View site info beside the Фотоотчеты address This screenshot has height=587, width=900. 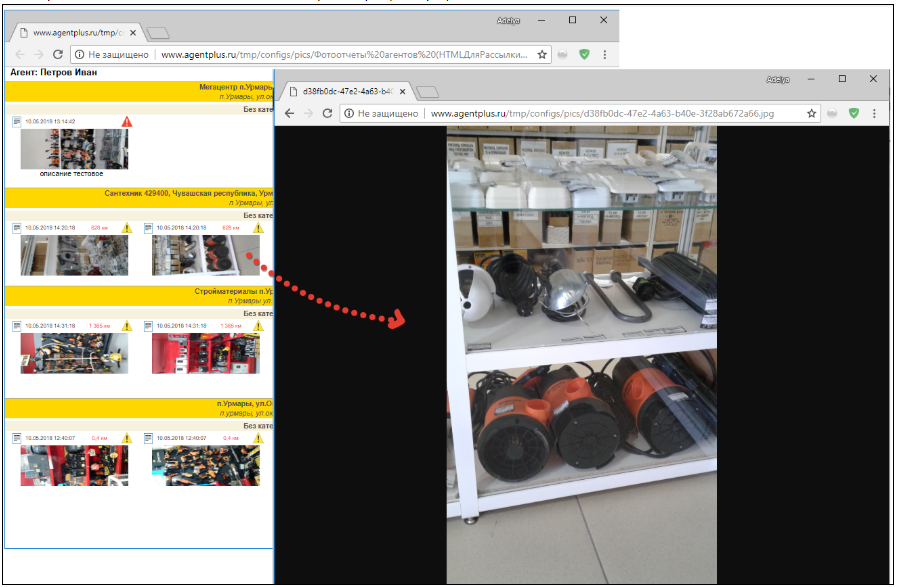pos(79,55)
